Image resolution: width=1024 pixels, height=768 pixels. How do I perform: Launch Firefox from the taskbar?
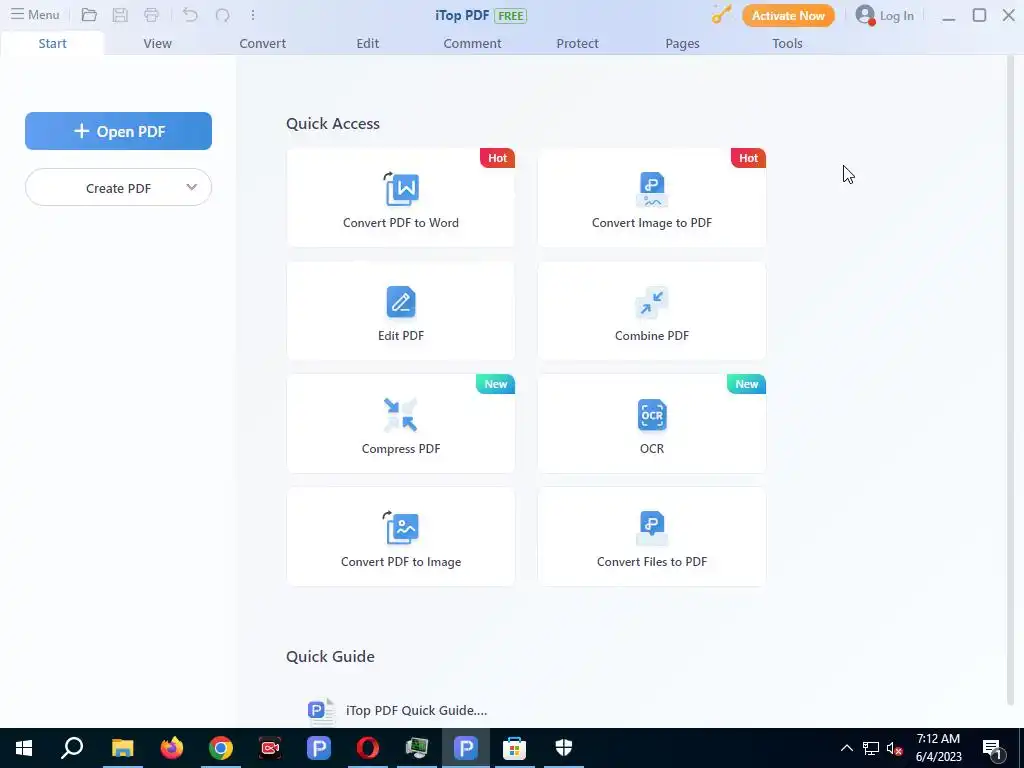tap(172, 748)
